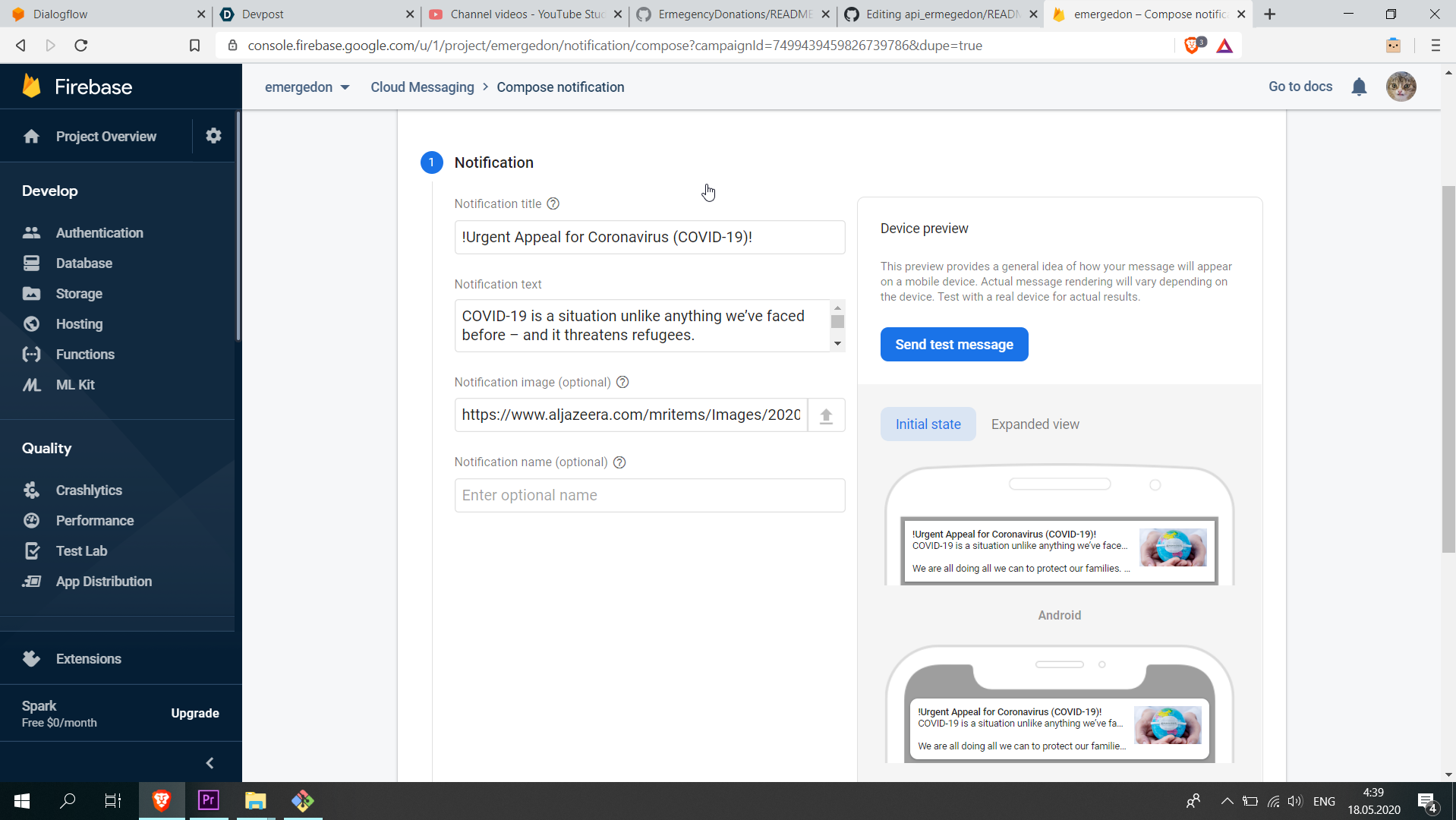Select the Expanded view preview tab
The image size is (1456, 820).
[1035, 424]
